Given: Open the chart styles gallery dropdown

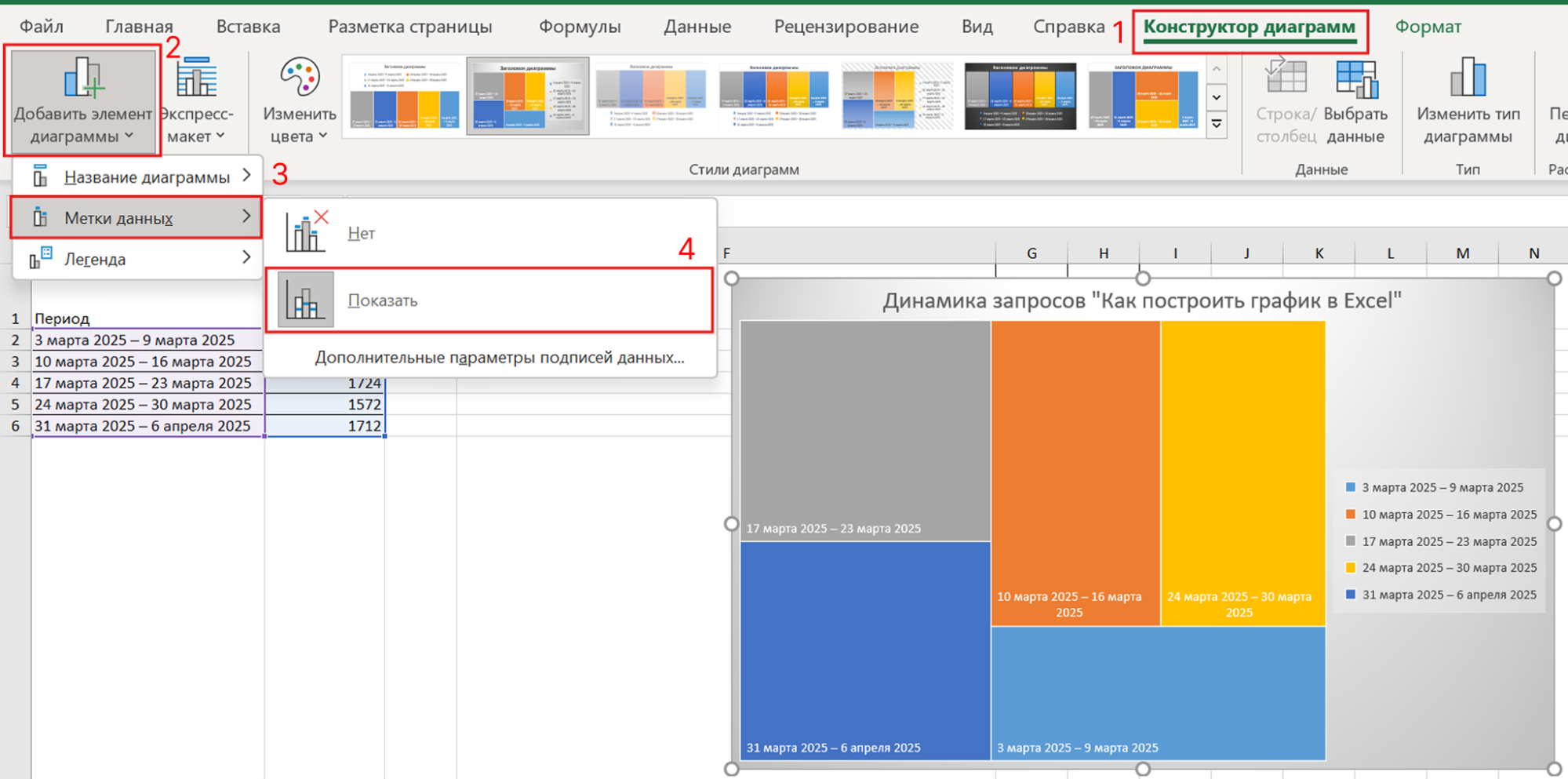Looking at the screenshot, I should [x=1217, y=123].
